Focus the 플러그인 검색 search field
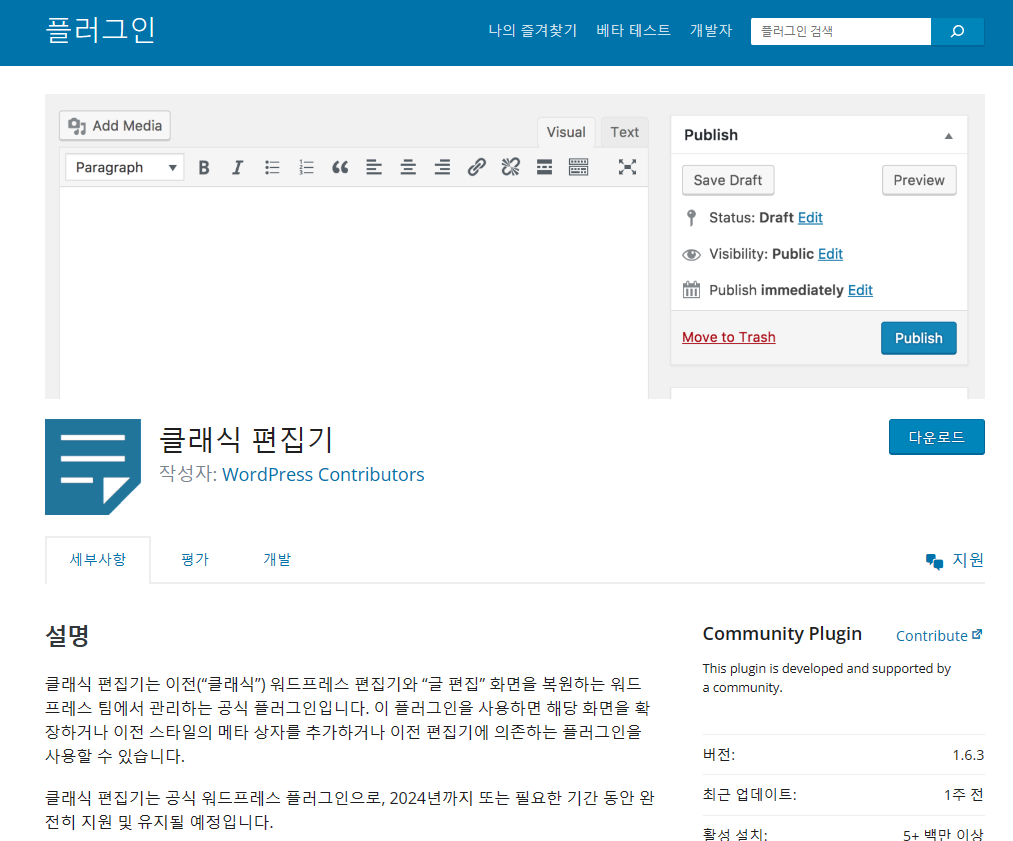 (841, 31)
